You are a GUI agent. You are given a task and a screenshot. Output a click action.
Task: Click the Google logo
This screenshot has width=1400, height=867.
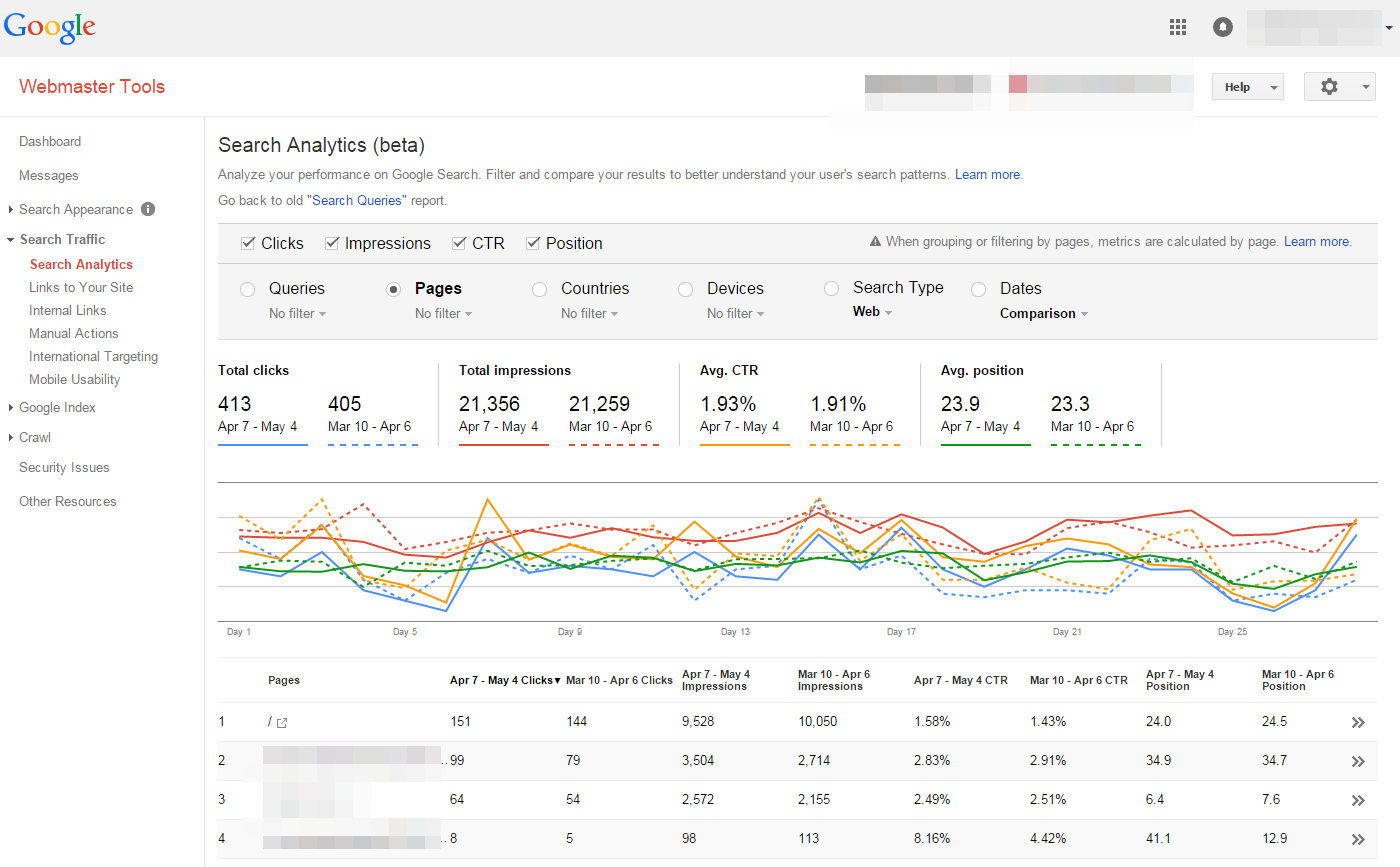tap(50, 27)
